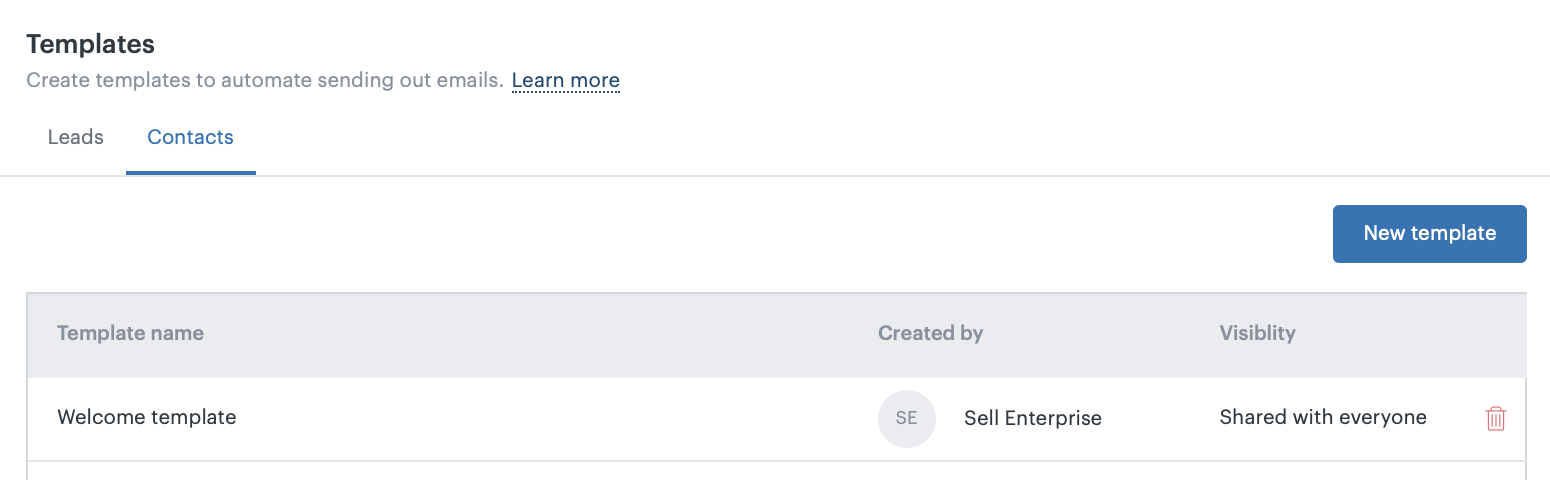Click the blue underline beneath Contacts
This screenshot has height=480, width=1550.
tap(190, 172)
